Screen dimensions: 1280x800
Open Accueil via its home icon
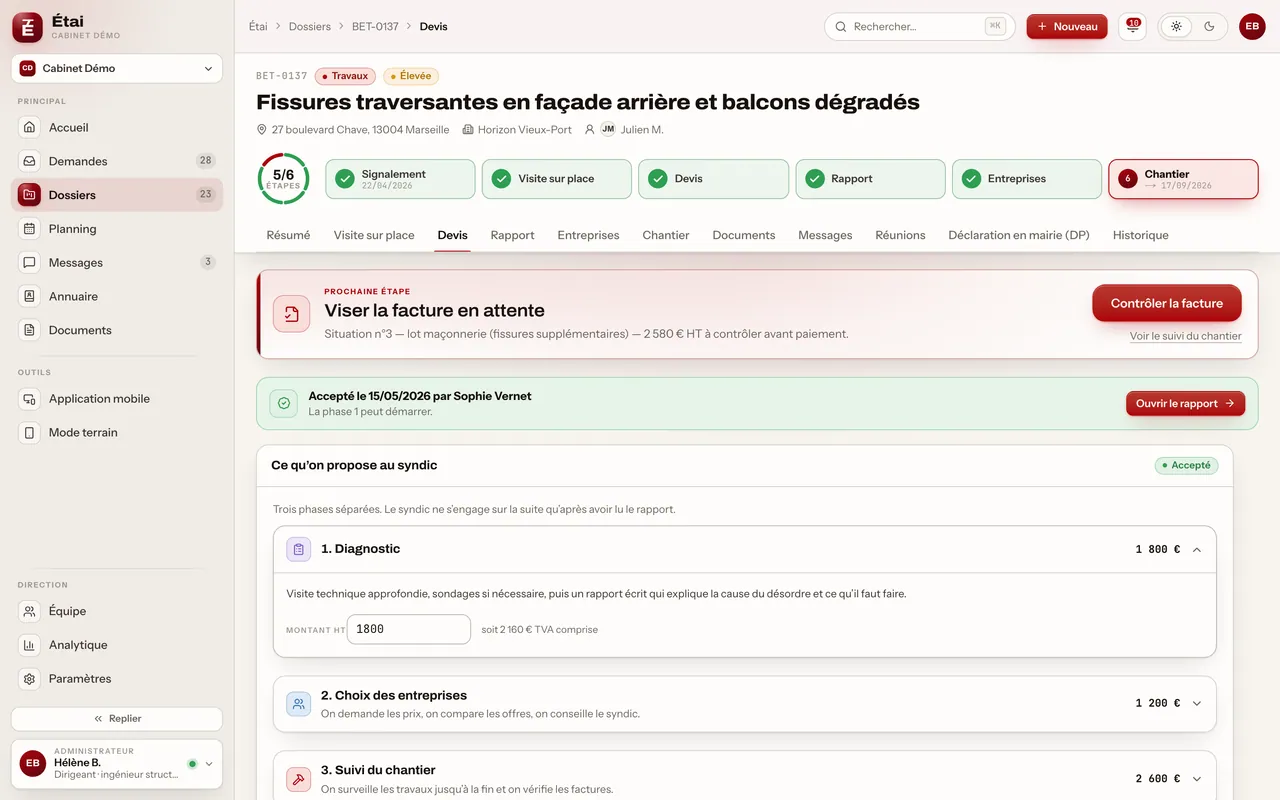[x=30, y=128]
